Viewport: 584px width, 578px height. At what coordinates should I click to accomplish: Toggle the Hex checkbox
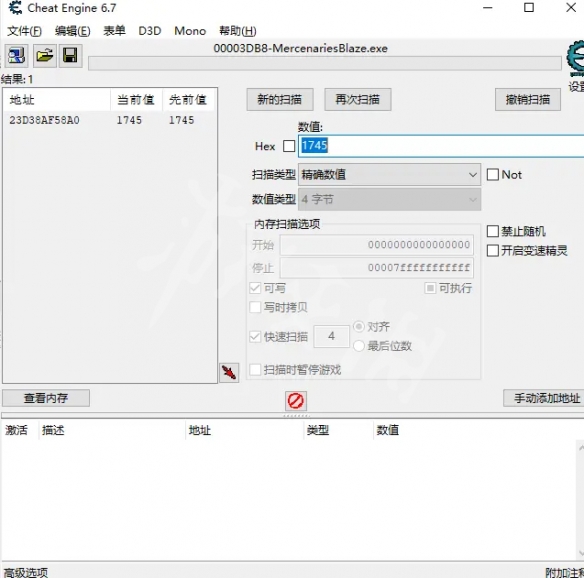[289, 146]
